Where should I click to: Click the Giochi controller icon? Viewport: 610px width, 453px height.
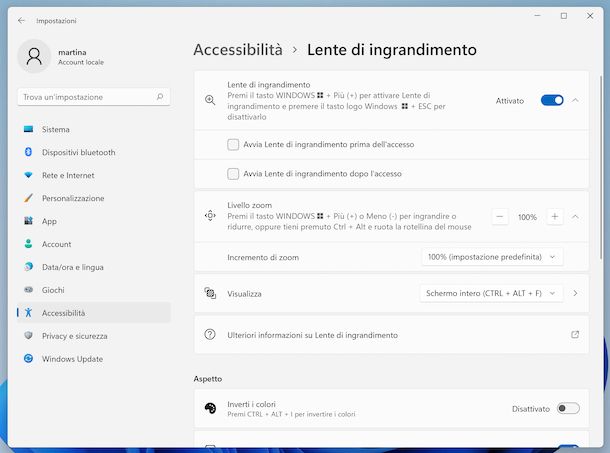tap(28, 290)
